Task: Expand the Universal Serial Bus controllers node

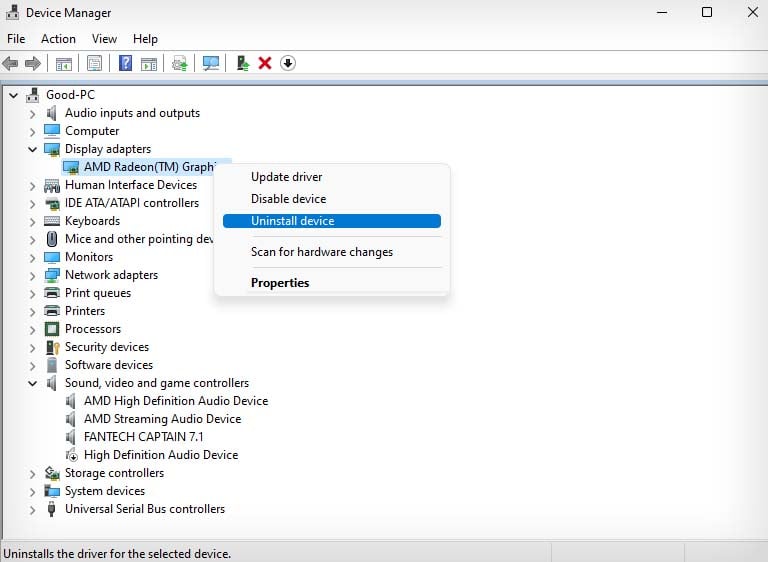Action: [x=32, y=509]
